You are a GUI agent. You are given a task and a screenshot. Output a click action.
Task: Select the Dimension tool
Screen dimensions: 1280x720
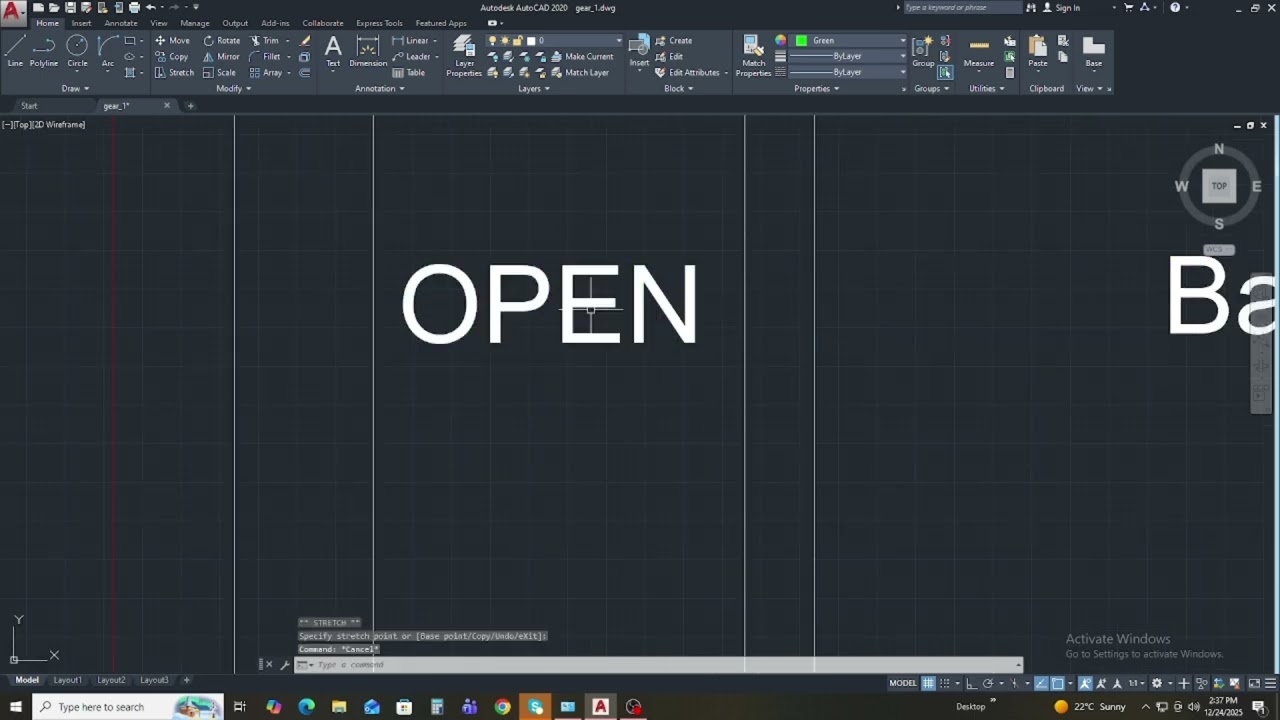coord(368,51)
